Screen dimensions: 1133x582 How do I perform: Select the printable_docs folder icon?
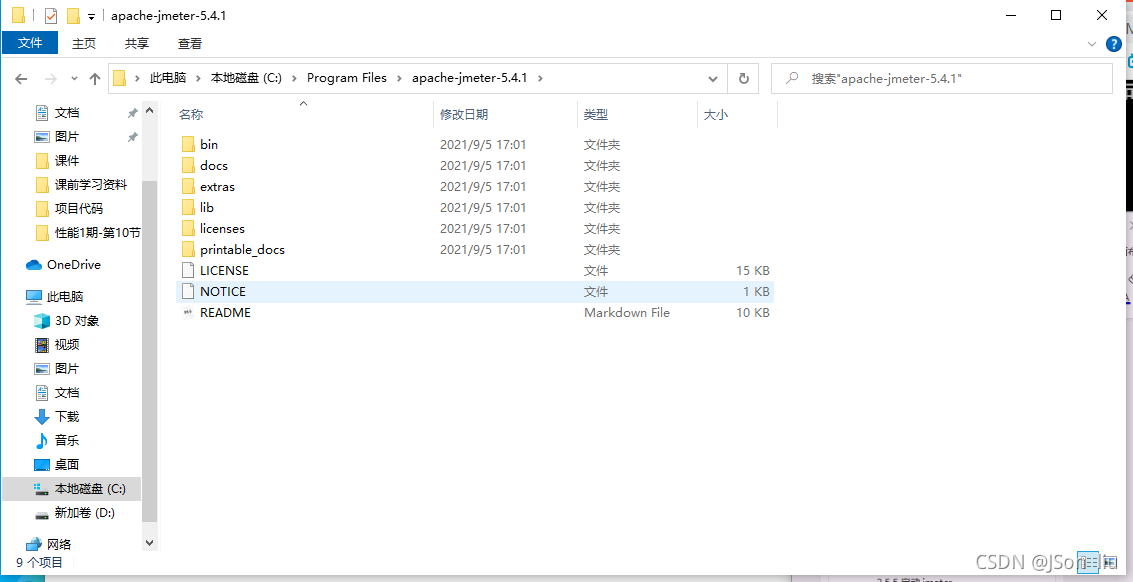(x=188, y=249)
